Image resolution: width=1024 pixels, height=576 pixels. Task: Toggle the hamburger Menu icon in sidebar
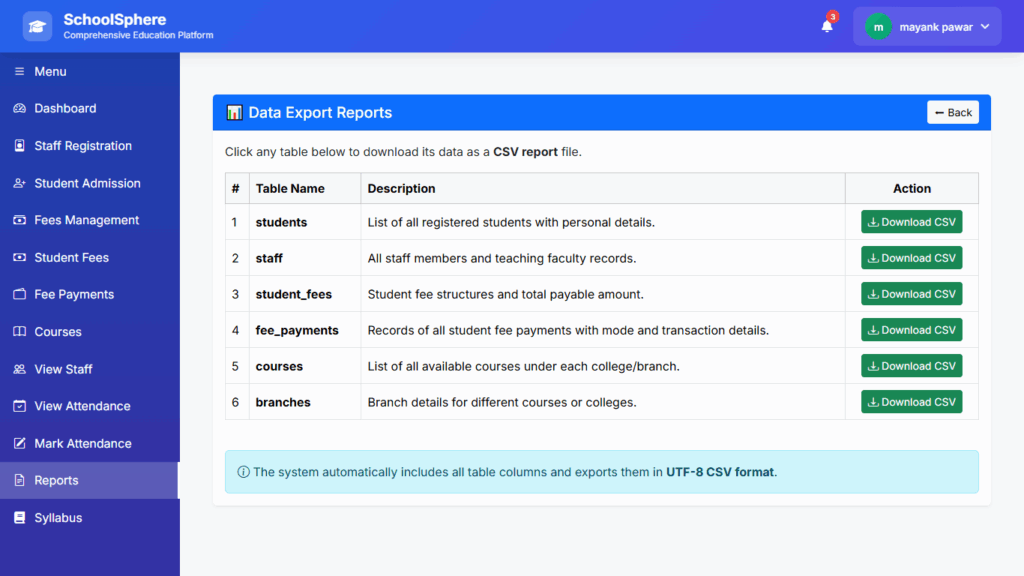[19, 71]
